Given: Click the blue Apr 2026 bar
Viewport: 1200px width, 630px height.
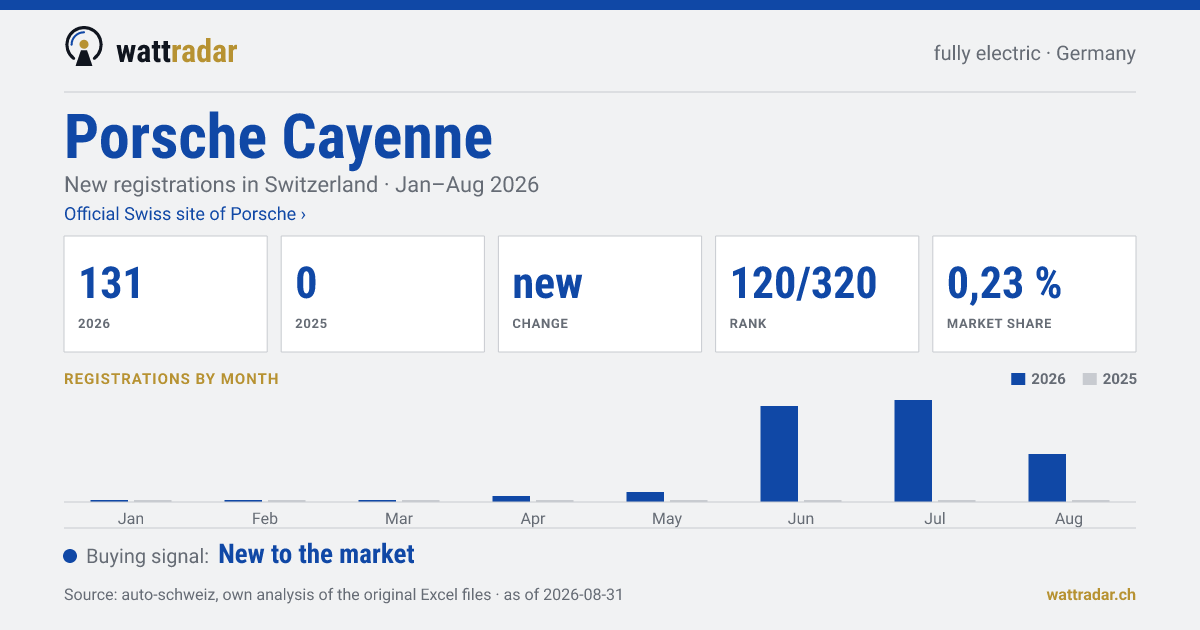Looking at the screenshot, I should (511, 498).
